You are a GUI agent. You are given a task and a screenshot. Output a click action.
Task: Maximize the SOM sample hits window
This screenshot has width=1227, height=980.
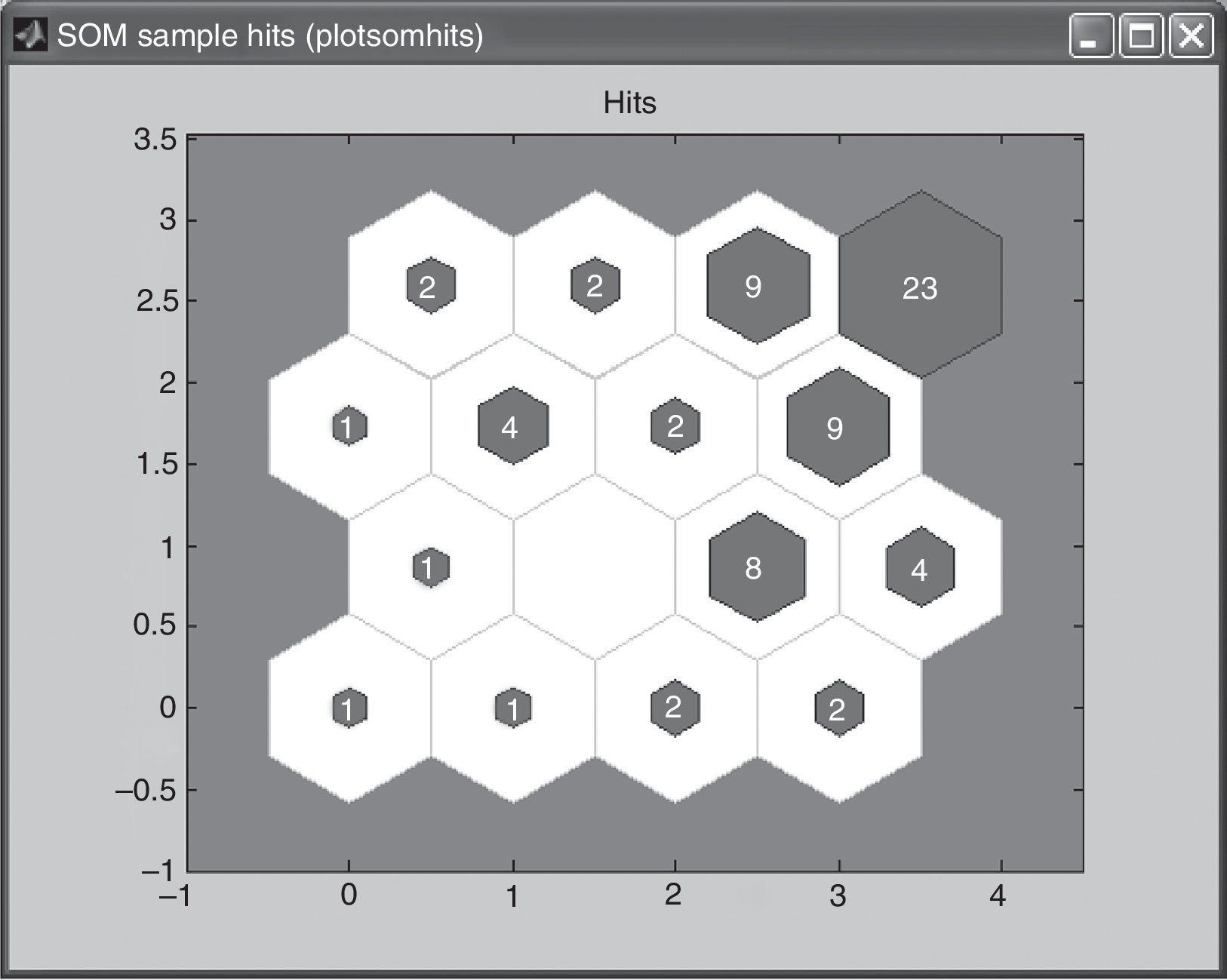point(1141,36)
